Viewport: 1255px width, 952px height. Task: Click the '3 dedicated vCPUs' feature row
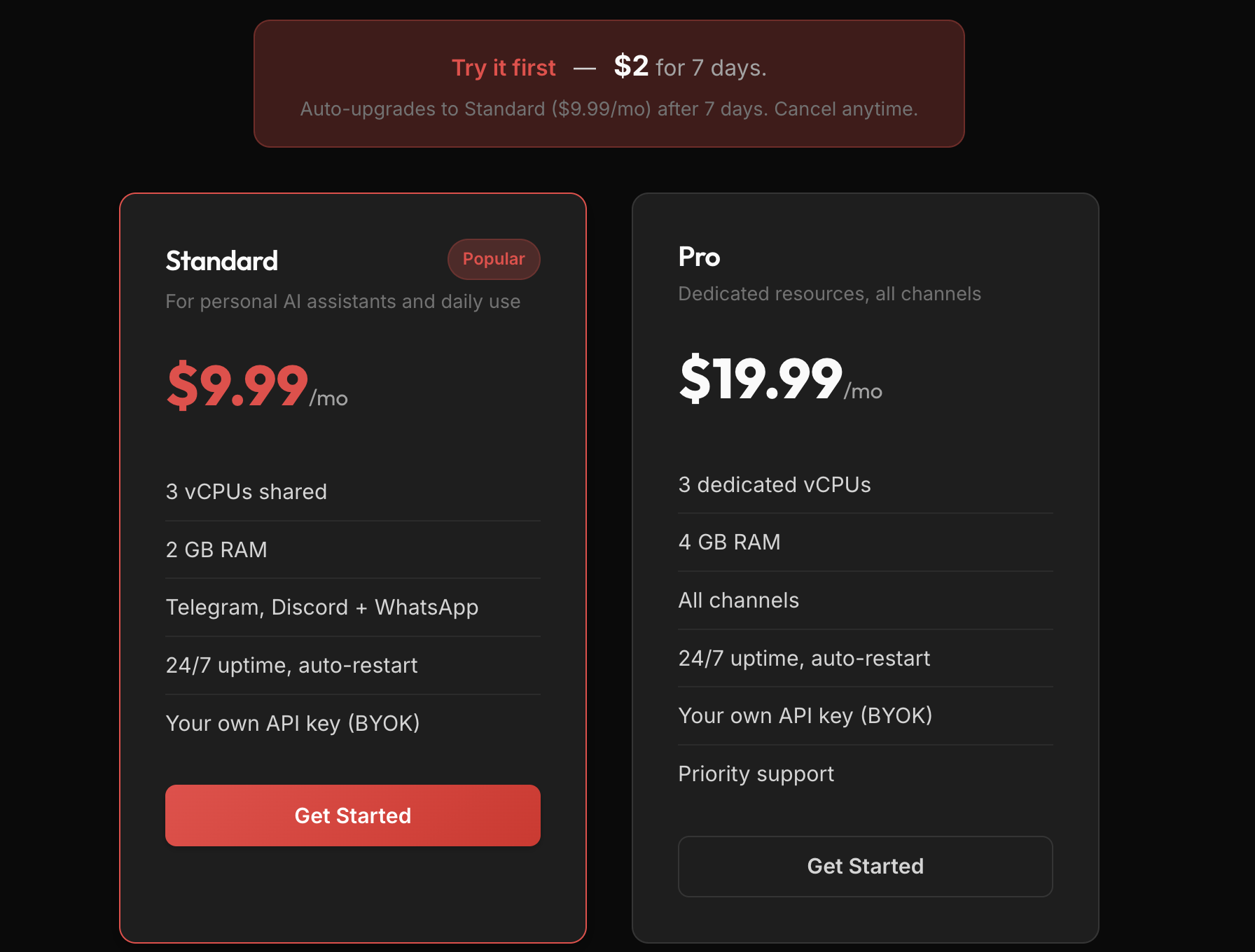tap(774, 484)
